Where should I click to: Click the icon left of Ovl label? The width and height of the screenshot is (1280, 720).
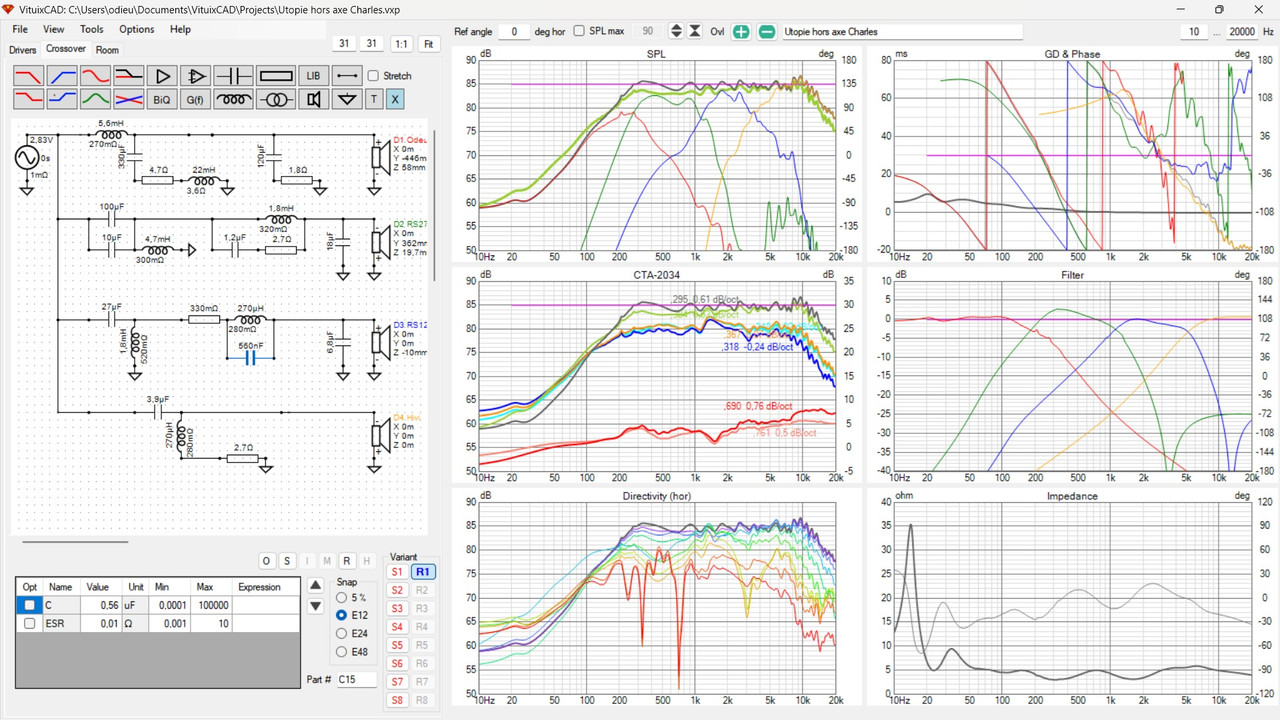tap(695, 32)
